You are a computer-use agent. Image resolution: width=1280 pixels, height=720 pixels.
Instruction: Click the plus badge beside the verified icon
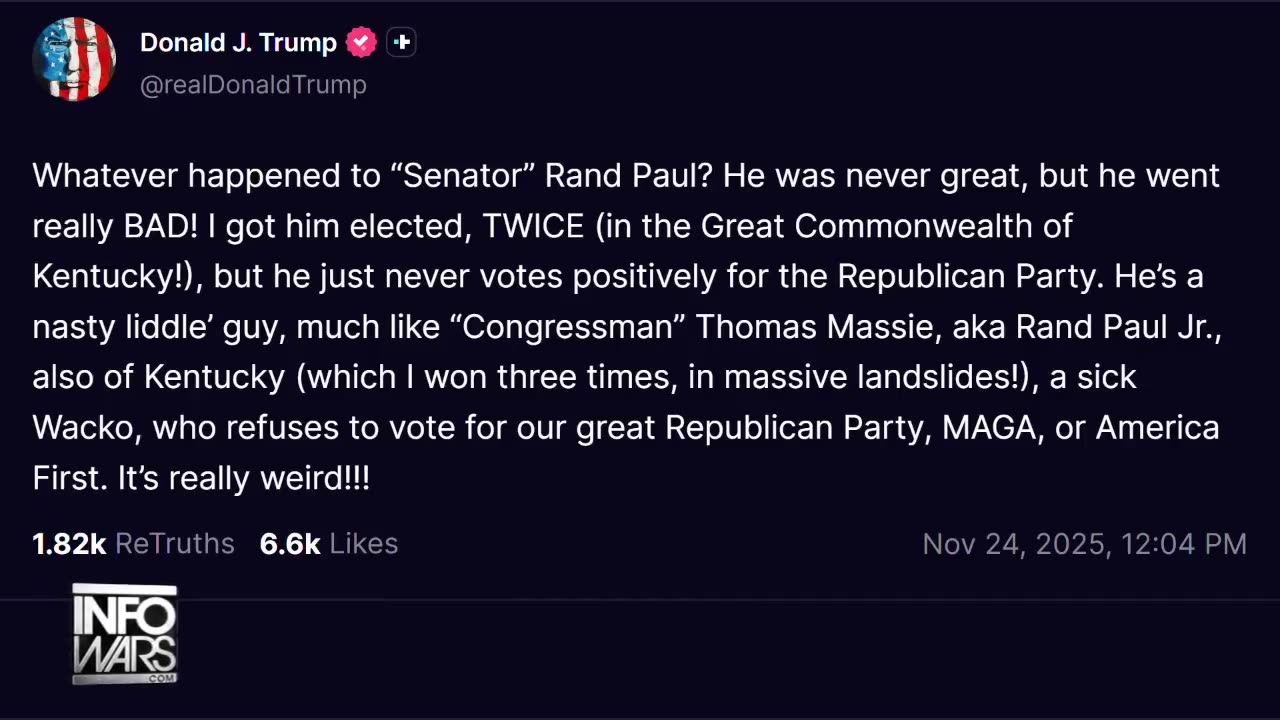(401, 43)
